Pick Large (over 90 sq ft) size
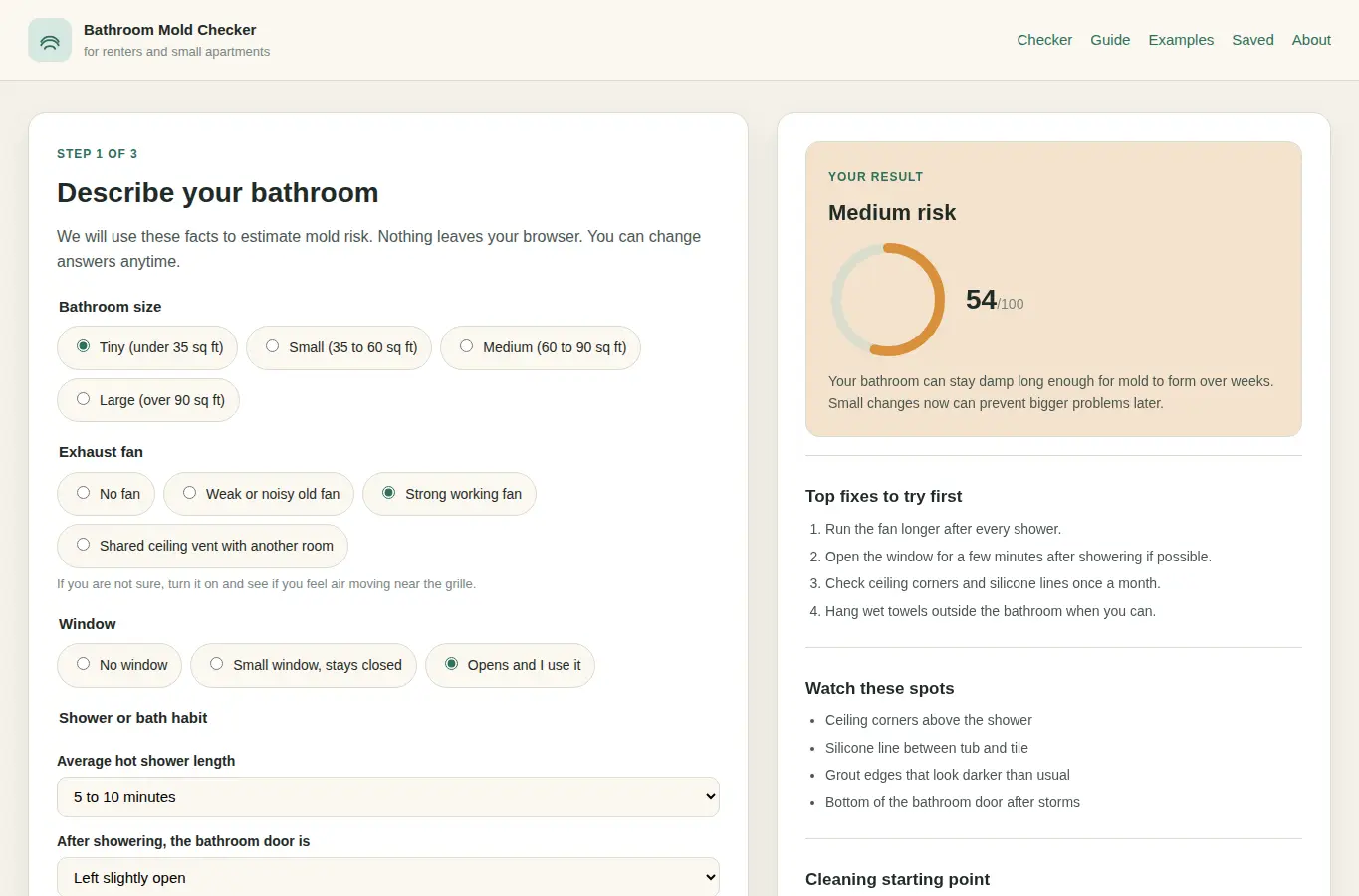The width and height of the screenshot is (1359, 896). point(148,400)
